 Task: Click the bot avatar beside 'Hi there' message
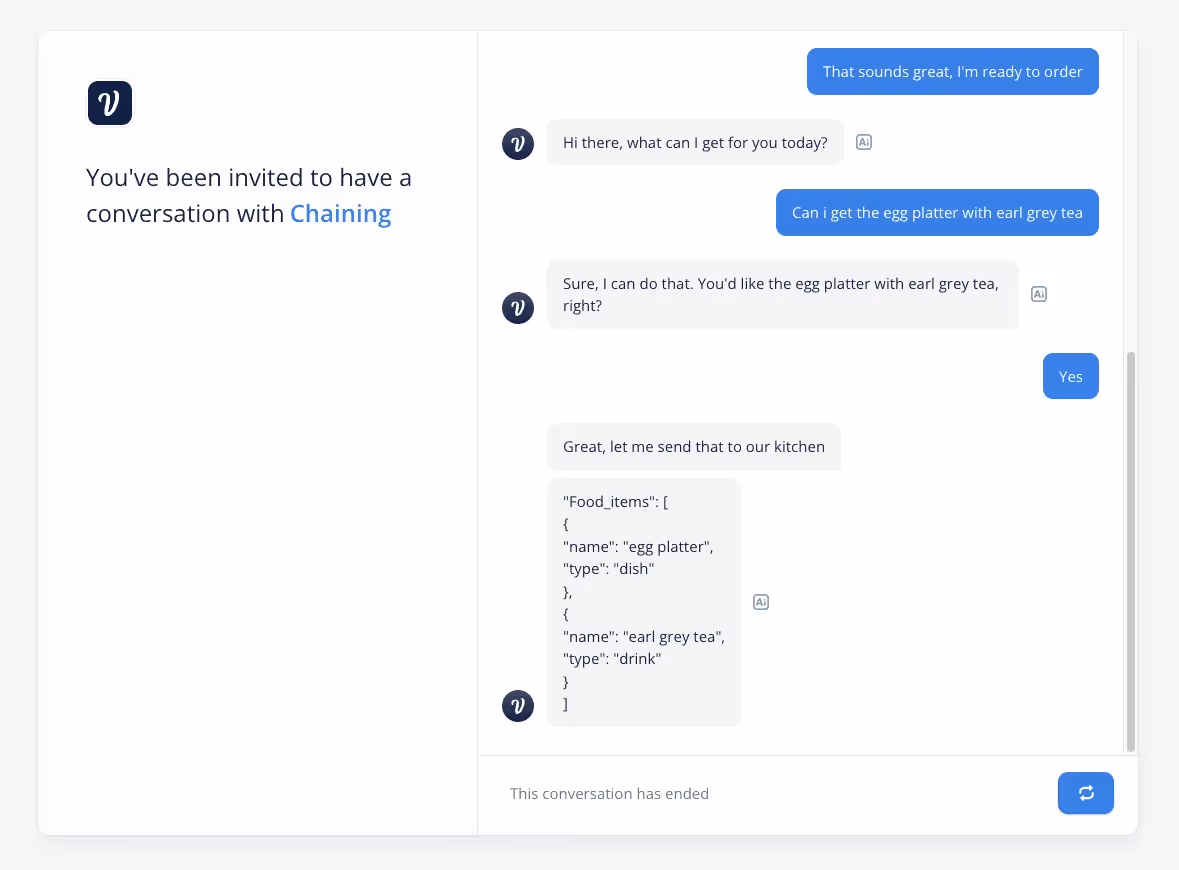coord(518,144)
